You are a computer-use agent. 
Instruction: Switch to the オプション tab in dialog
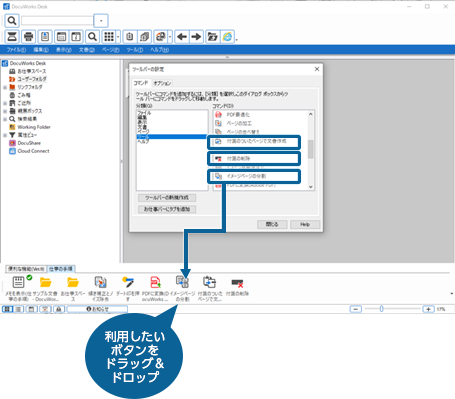(162, 83)
